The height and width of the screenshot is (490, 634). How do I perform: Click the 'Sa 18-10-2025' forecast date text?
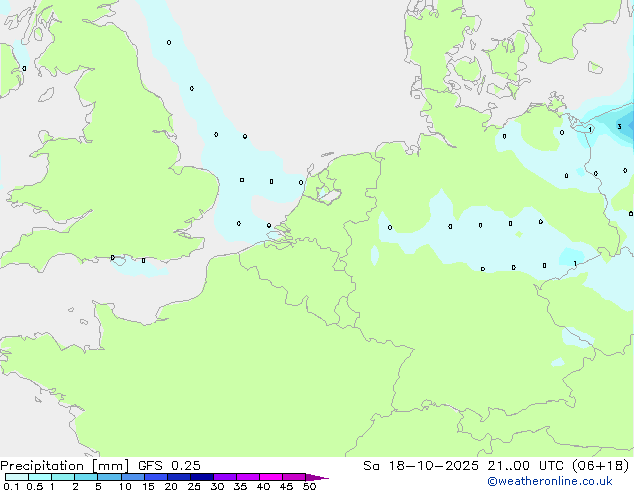click(x=421, y=466)
